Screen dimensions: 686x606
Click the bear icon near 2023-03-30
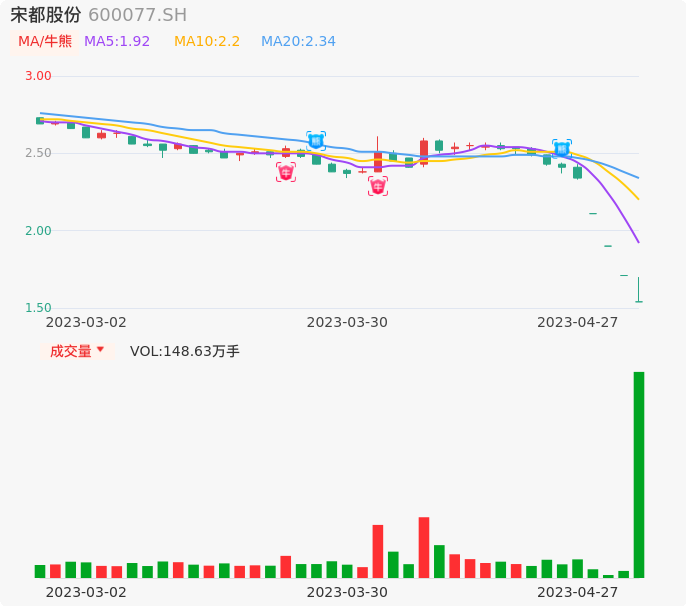(x=316, y=141)
